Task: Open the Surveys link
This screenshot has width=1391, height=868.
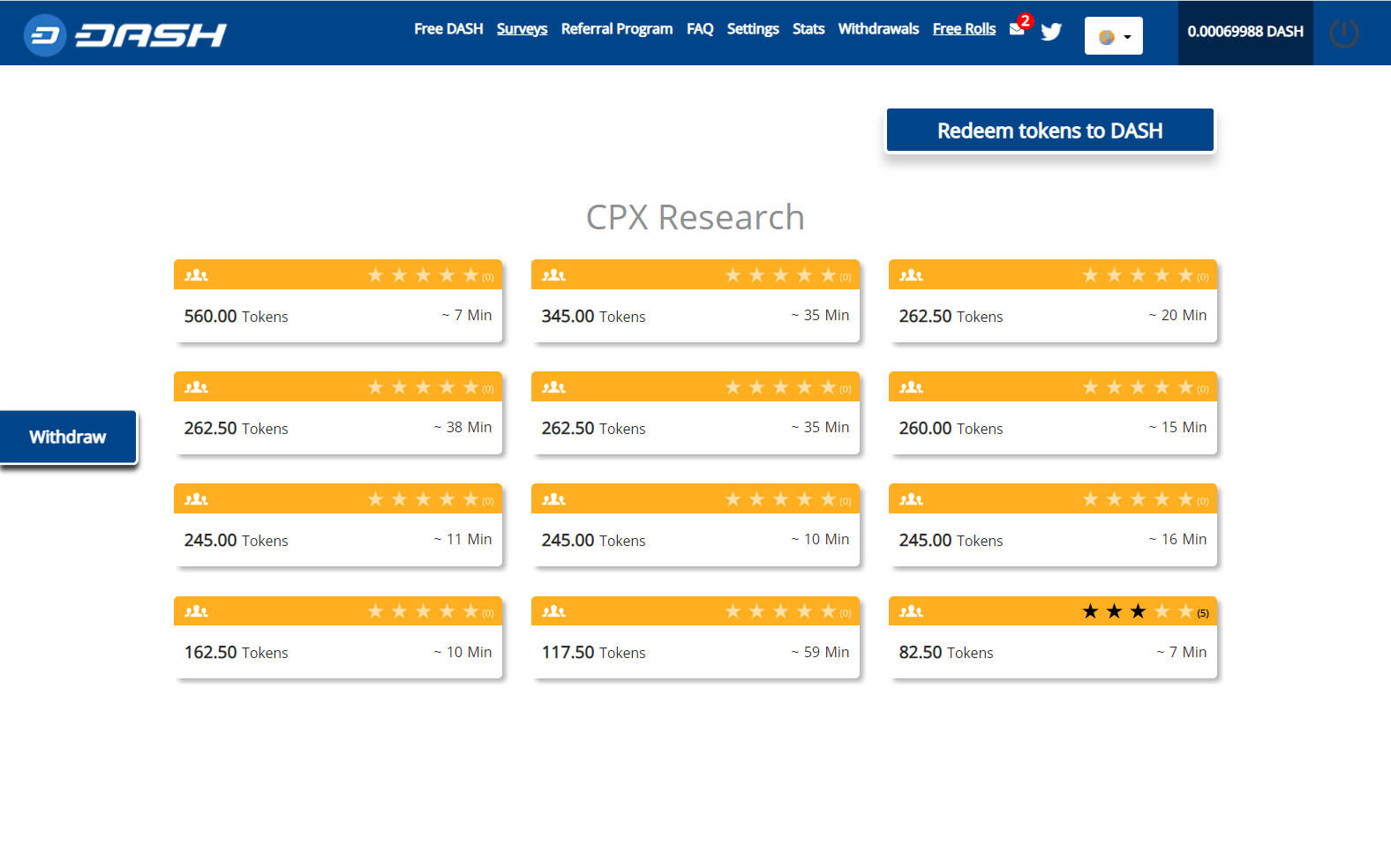Action: tap(522, 29)
